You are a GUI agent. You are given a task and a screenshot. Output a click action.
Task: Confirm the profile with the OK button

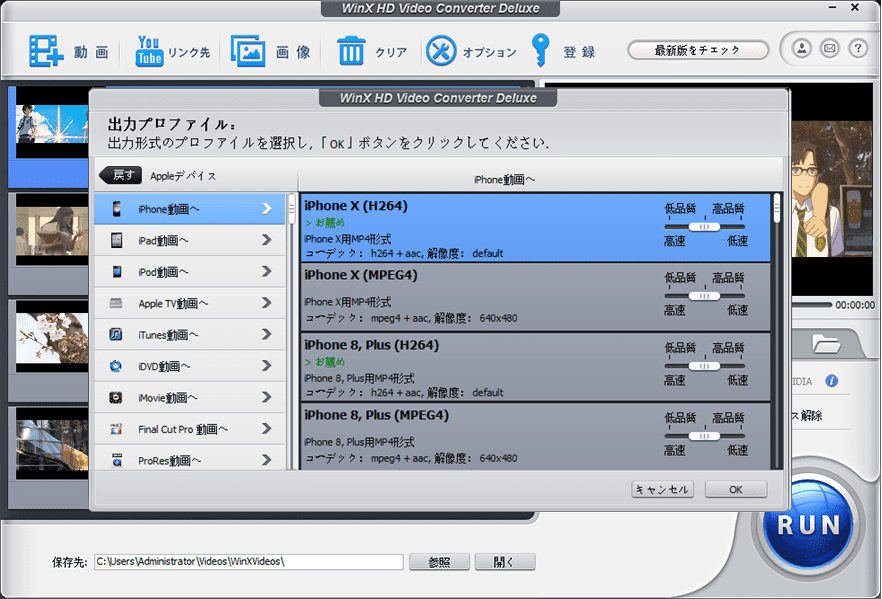736,489
